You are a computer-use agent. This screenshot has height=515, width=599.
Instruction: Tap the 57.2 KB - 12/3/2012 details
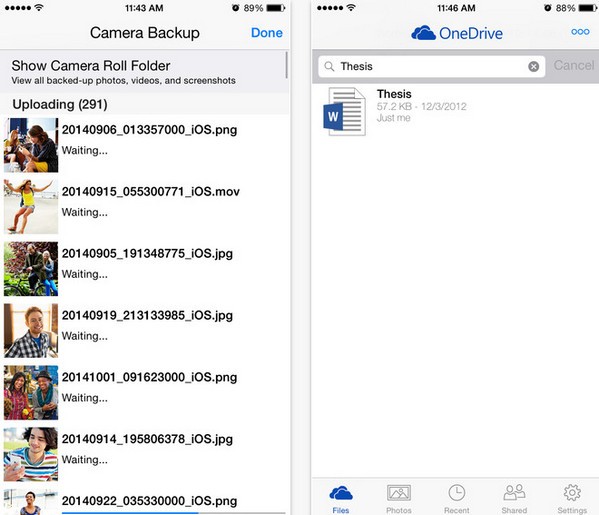(x=421, y=107)
